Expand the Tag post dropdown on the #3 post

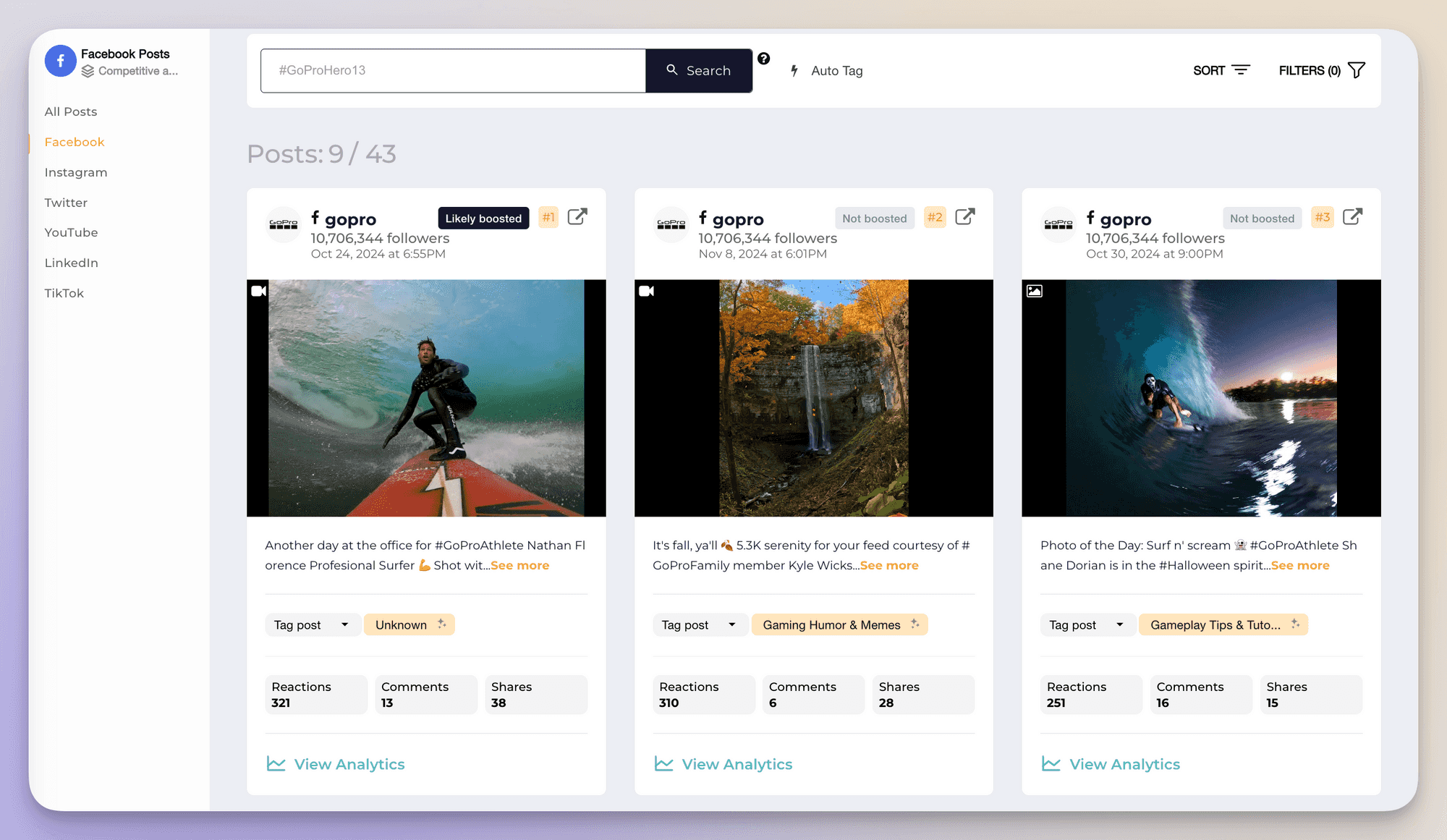1087,624
